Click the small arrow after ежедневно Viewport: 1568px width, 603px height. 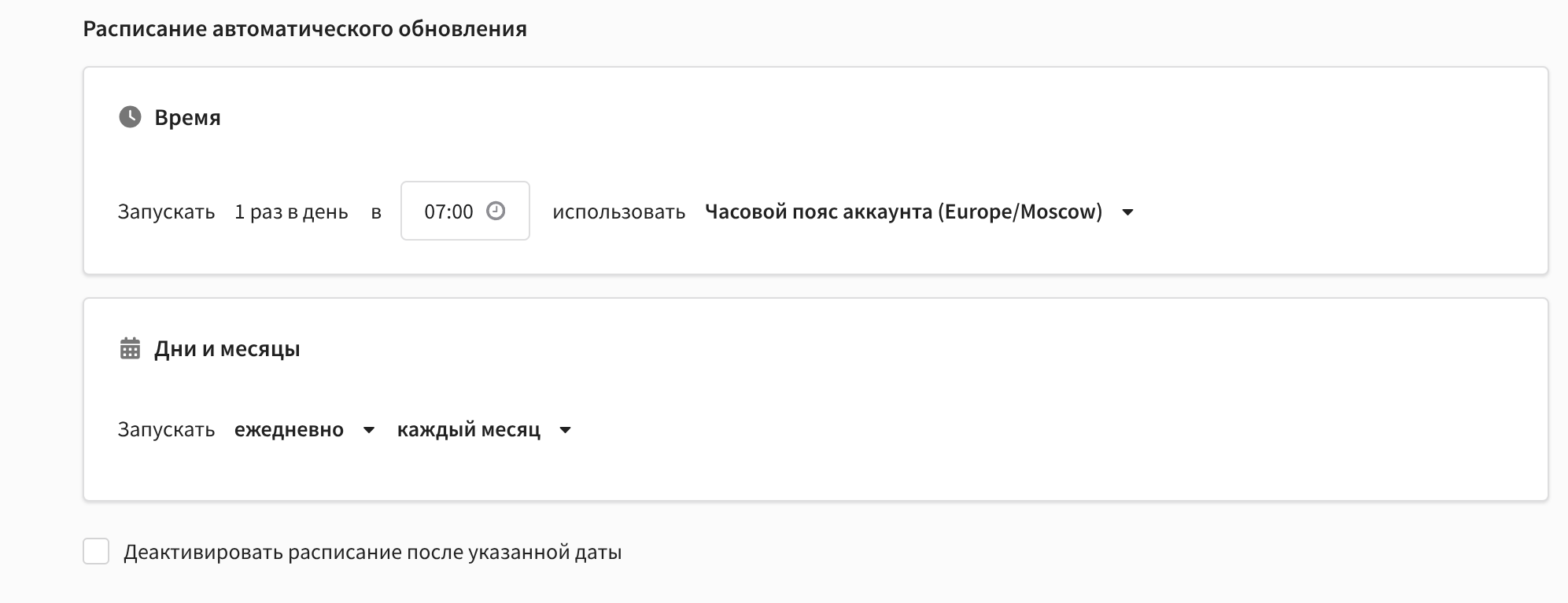[368, 430]
